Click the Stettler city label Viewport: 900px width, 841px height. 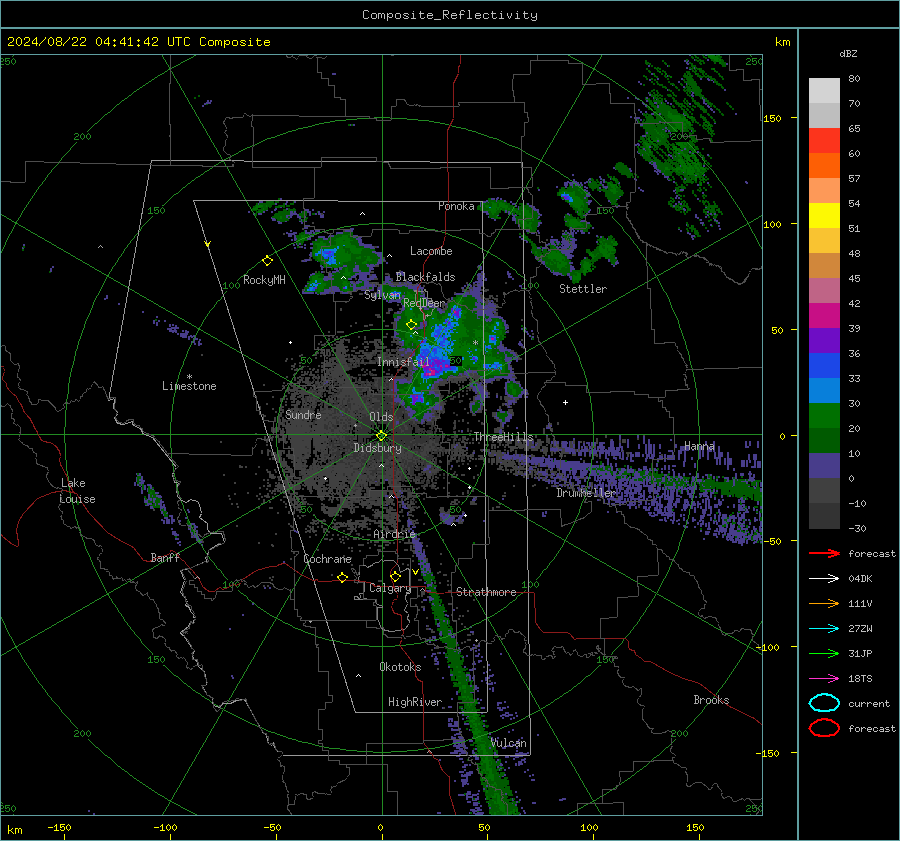coord(583,289)
